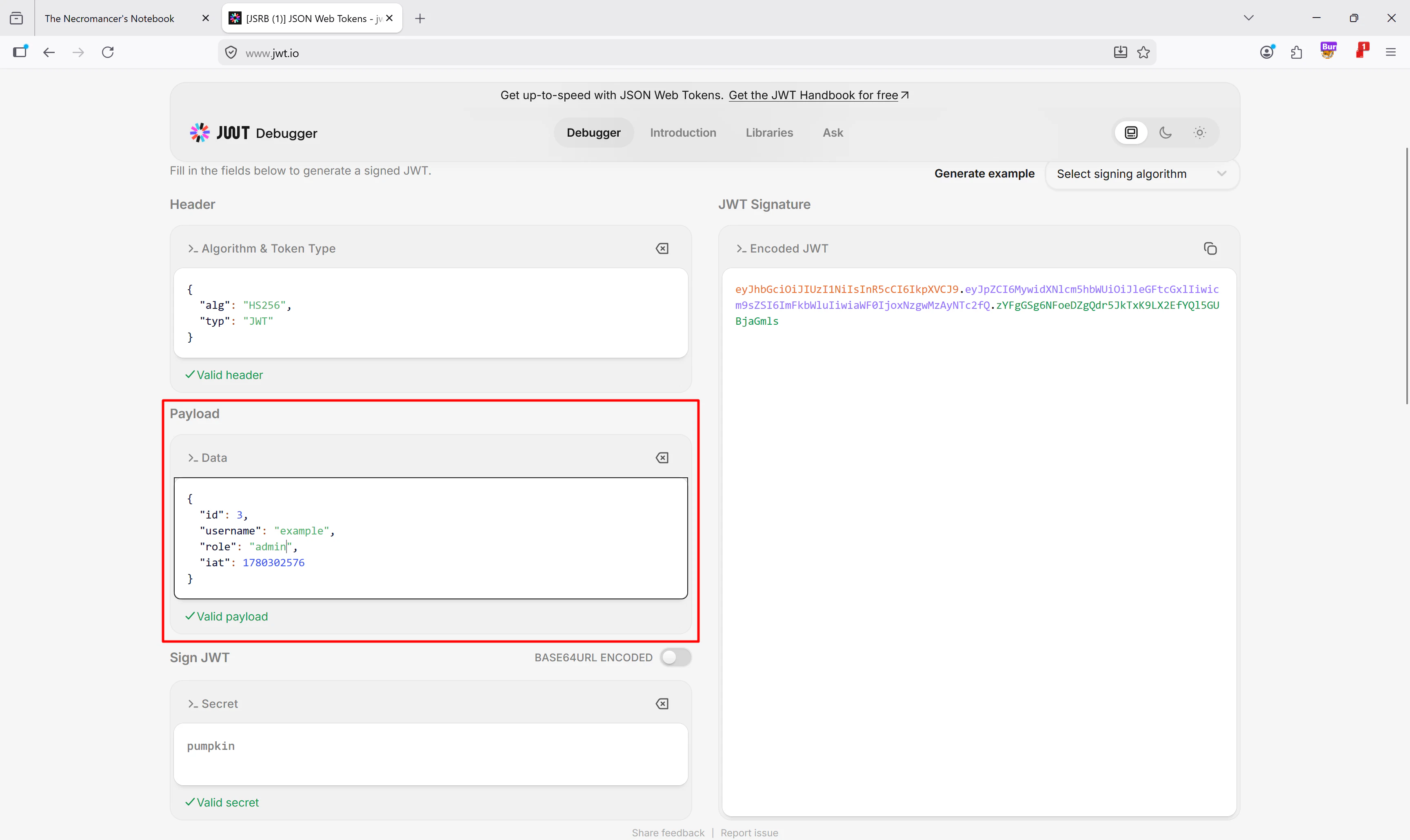Click the "JWT Signature" heading

(764, 204)
